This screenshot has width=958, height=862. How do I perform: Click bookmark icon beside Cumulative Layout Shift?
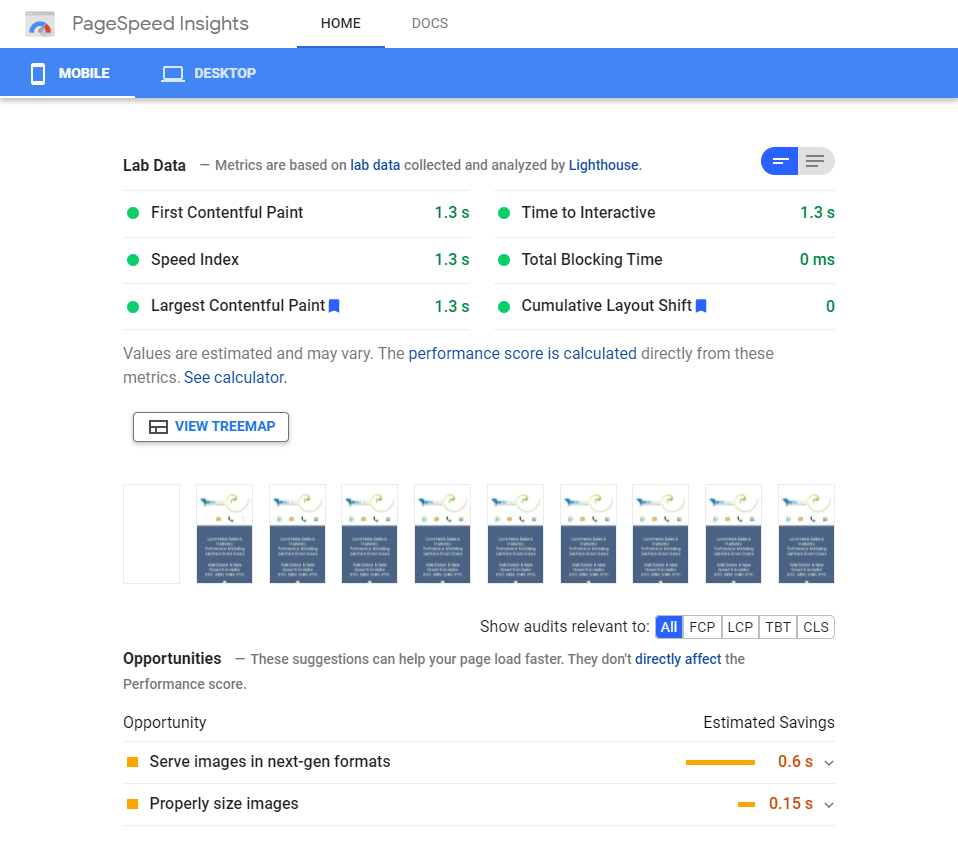click(701, 306)
